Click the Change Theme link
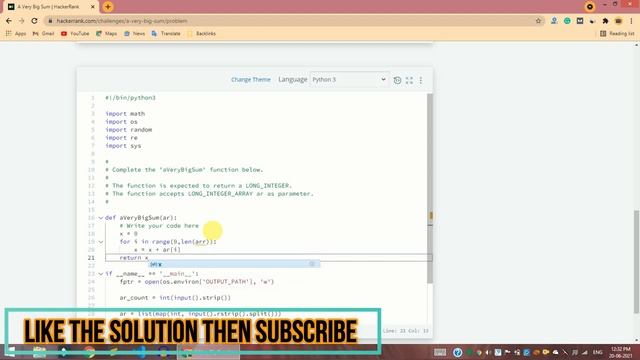 click(251, 80)
